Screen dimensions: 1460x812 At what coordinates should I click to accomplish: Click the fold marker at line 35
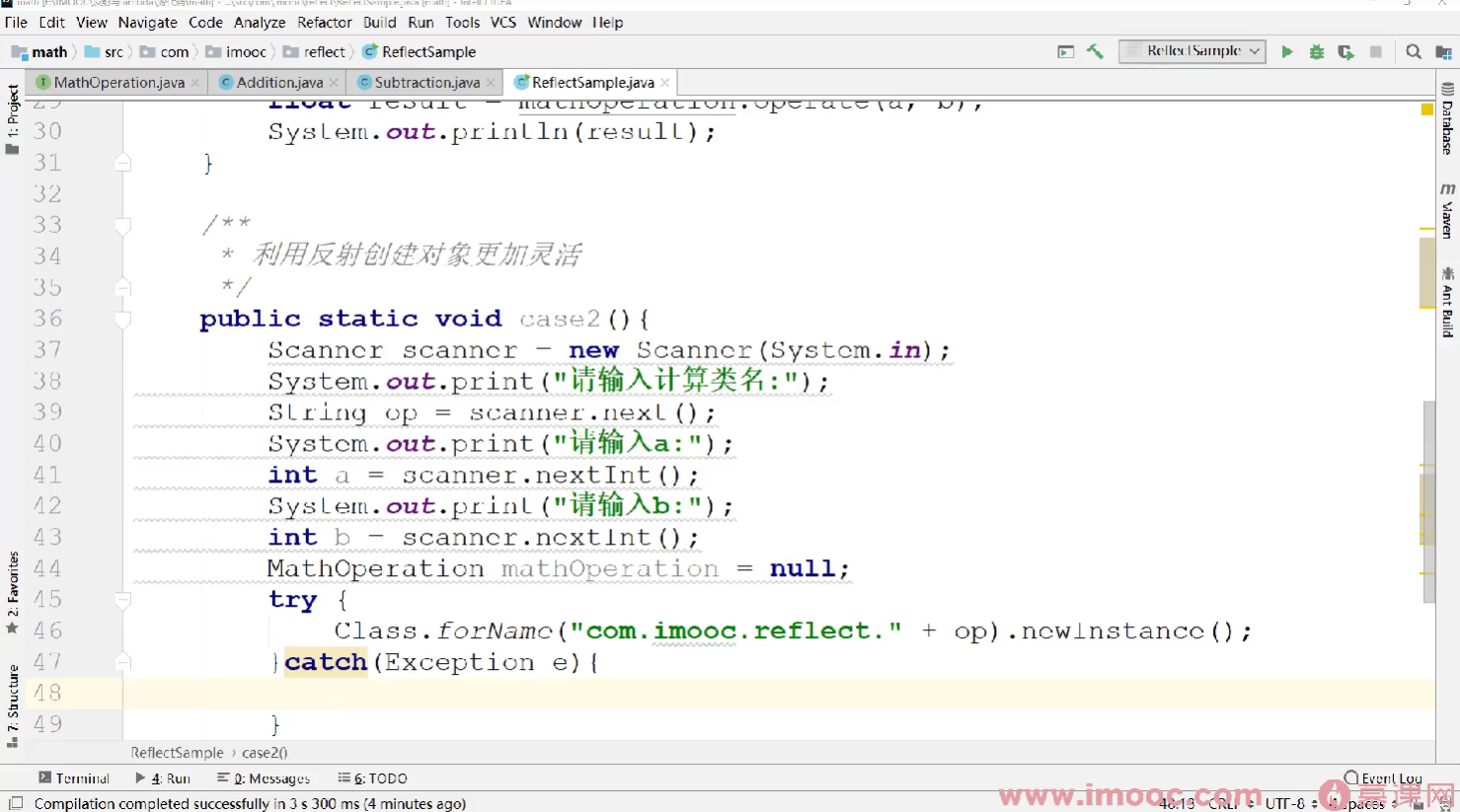click(x=122, y=287)
